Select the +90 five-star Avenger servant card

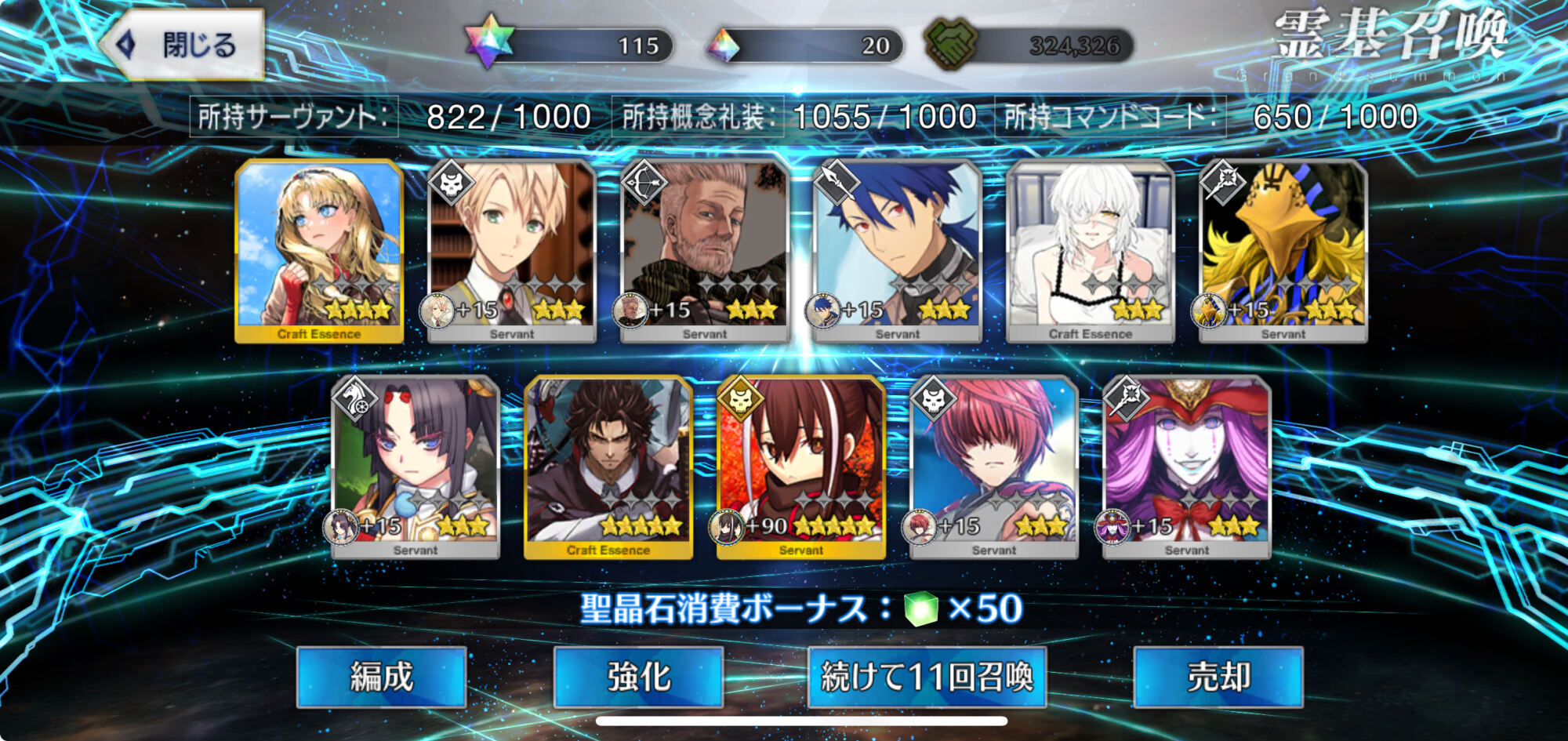click(801, 467)
